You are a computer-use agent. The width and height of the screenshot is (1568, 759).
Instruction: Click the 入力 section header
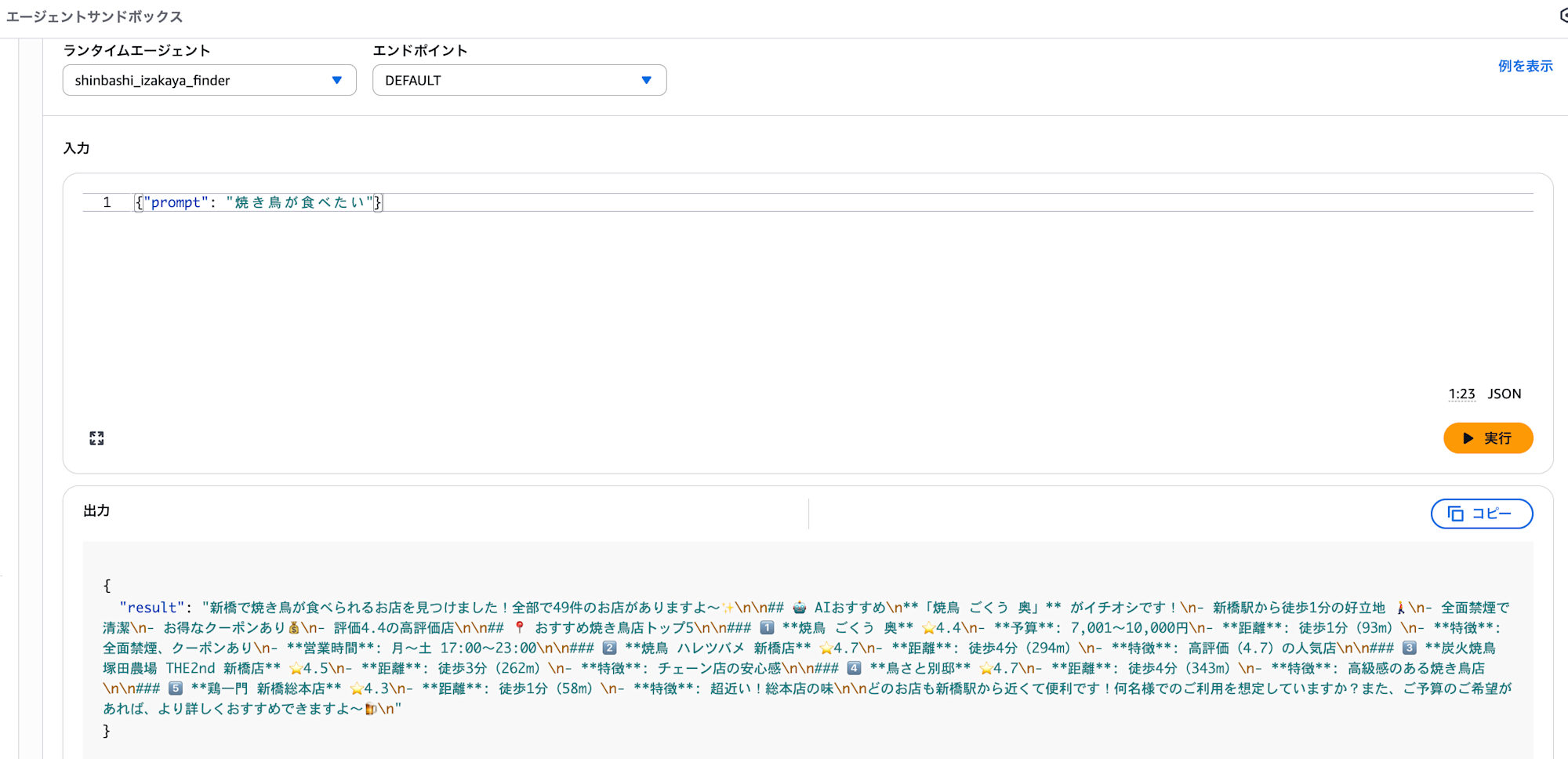(77, 147)
